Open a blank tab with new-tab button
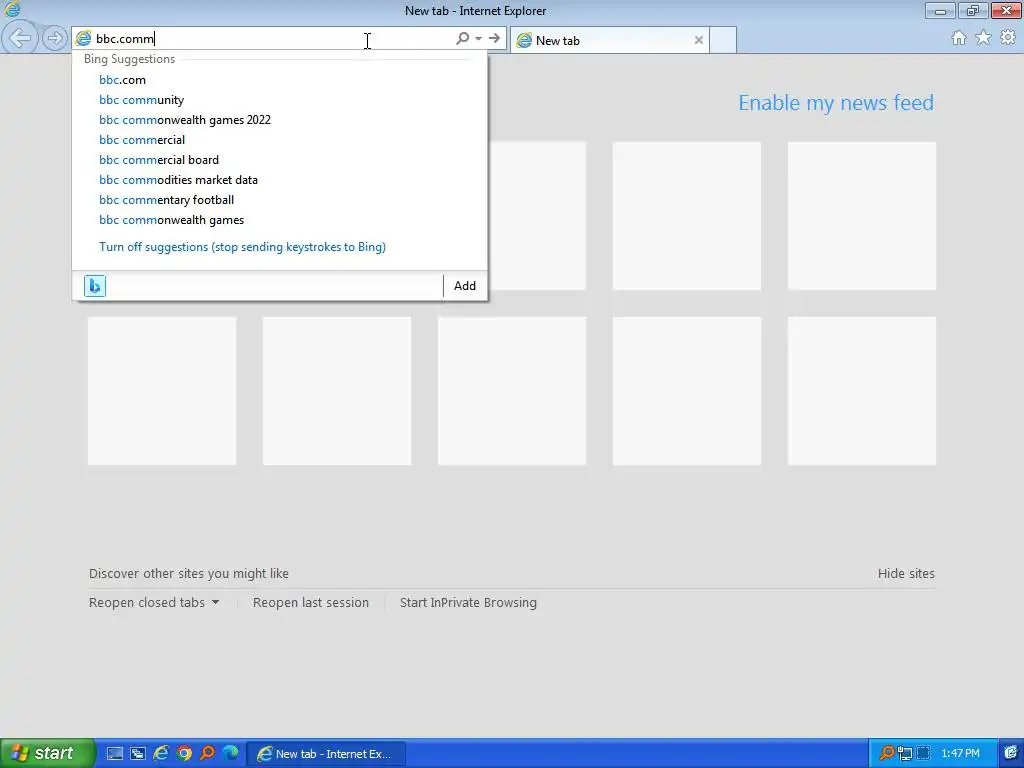1024x768 pixels. tap(723, 40)
